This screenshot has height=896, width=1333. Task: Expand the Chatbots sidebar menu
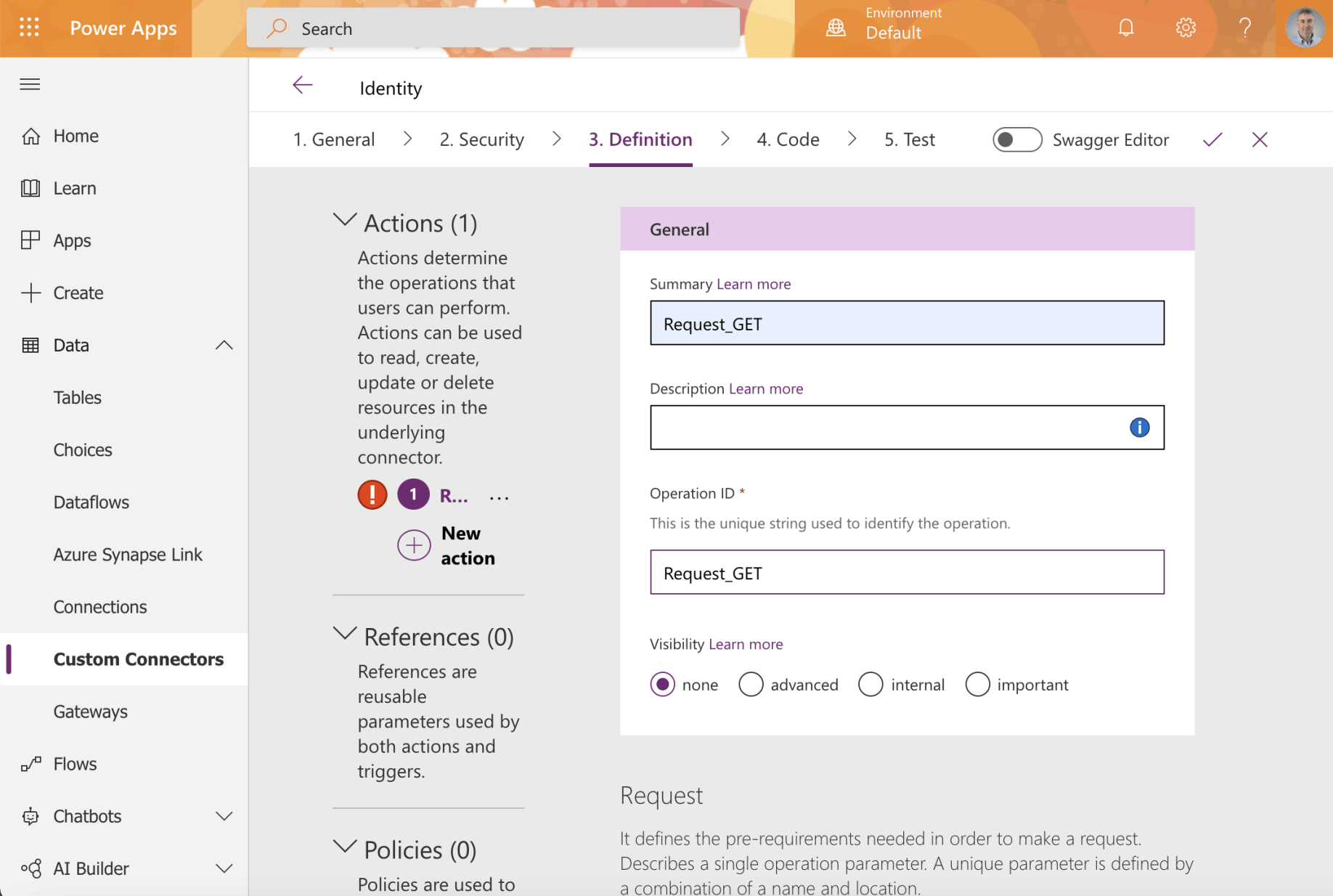(224, 816)
